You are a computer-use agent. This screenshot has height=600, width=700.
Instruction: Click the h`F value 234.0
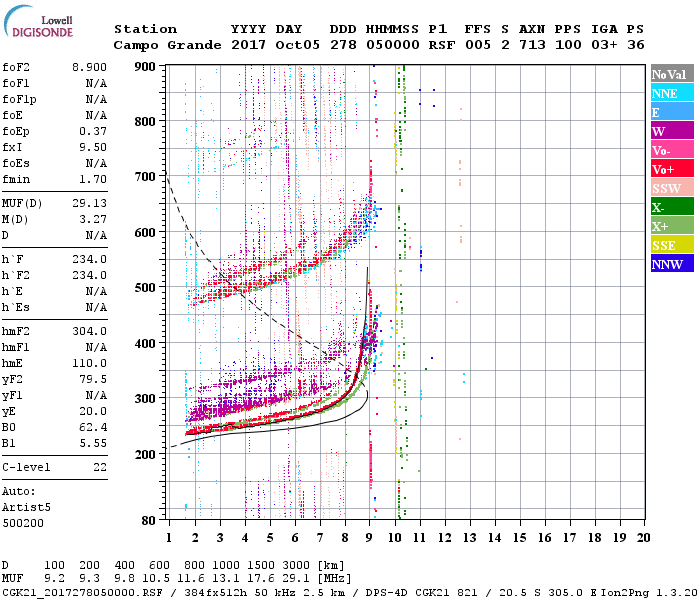pyautogui.click(x=89, y=259)
